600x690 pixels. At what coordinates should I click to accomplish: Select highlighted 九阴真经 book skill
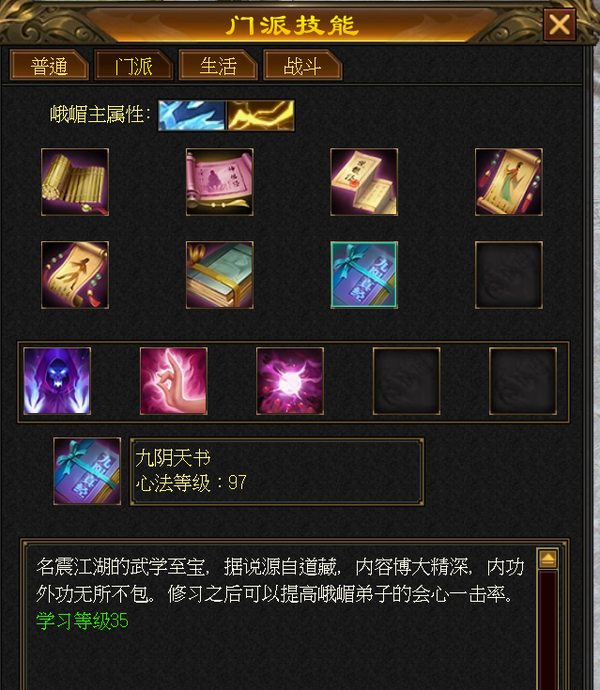click(364, 275)
